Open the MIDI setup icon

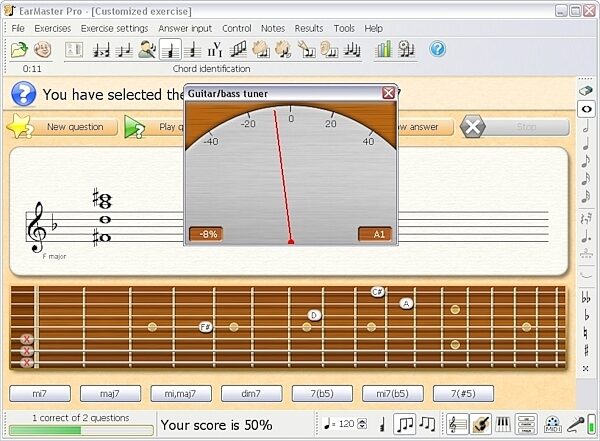coord(553,424)
